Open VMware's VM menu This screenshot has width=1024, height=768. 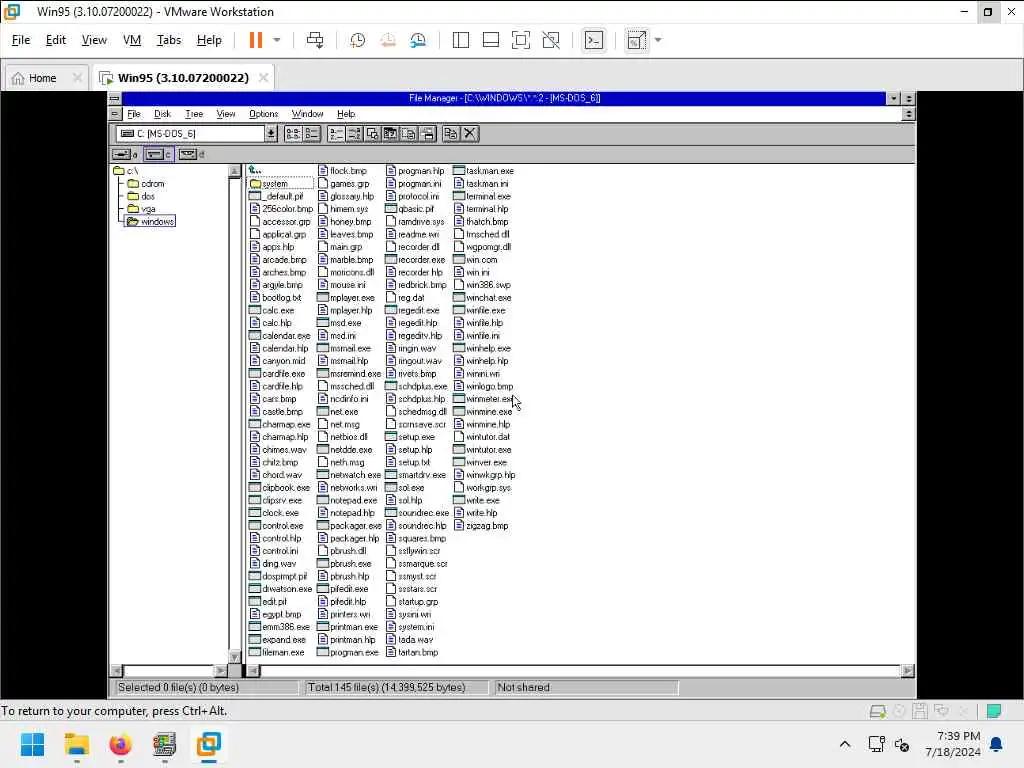pos(132,40)
